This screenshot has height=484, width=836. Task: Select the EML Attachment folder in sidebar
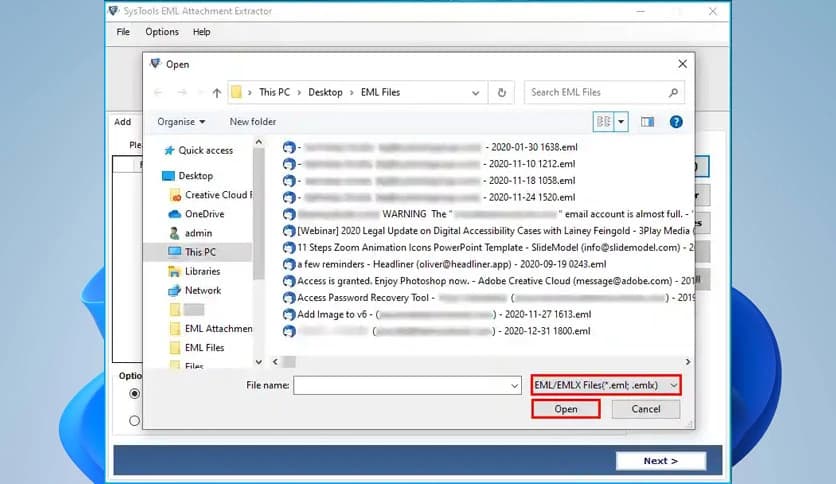(219, 329)
